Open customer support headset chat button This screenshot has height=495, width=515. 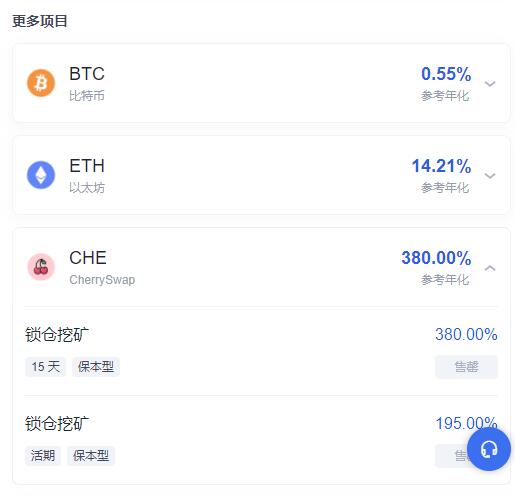489,449
